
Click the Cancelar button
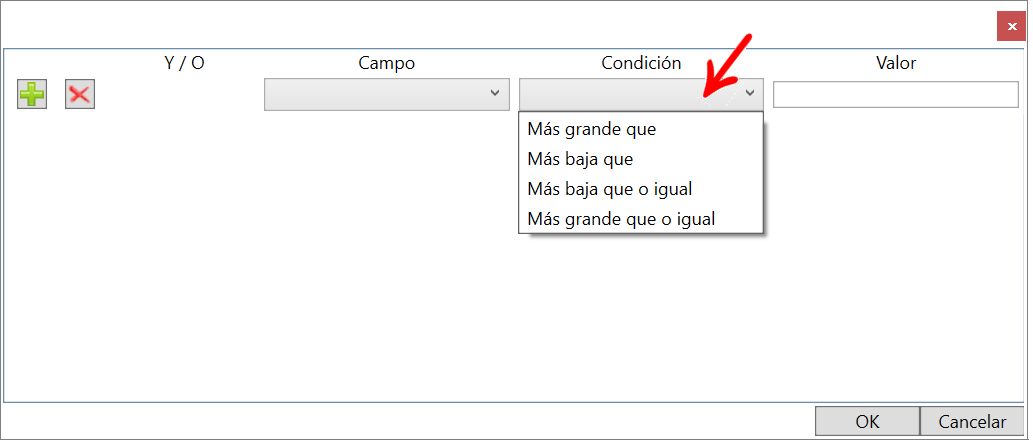point(972,421)
